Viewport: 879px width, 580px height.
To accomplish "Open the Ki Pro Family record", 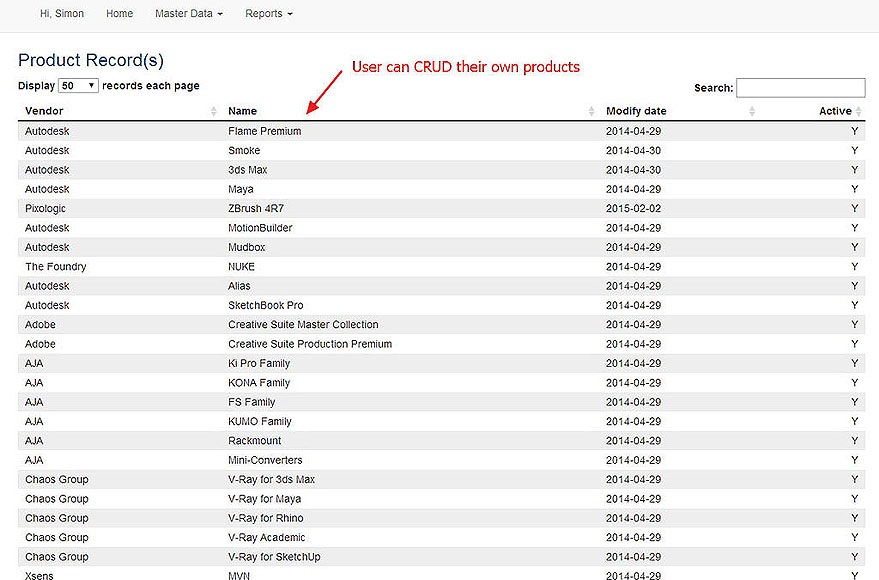I will [259, 364].
